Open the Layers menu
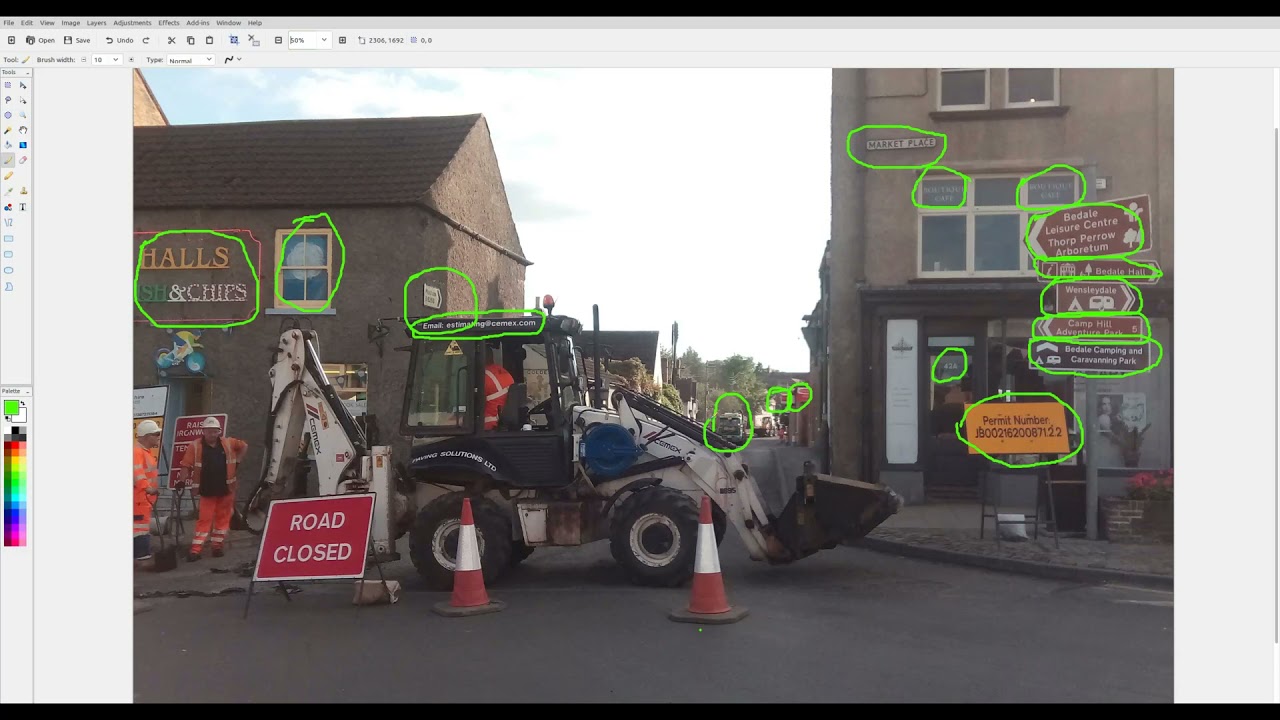This screenshot has width=1280, height=720. click(x=96, y=22)
